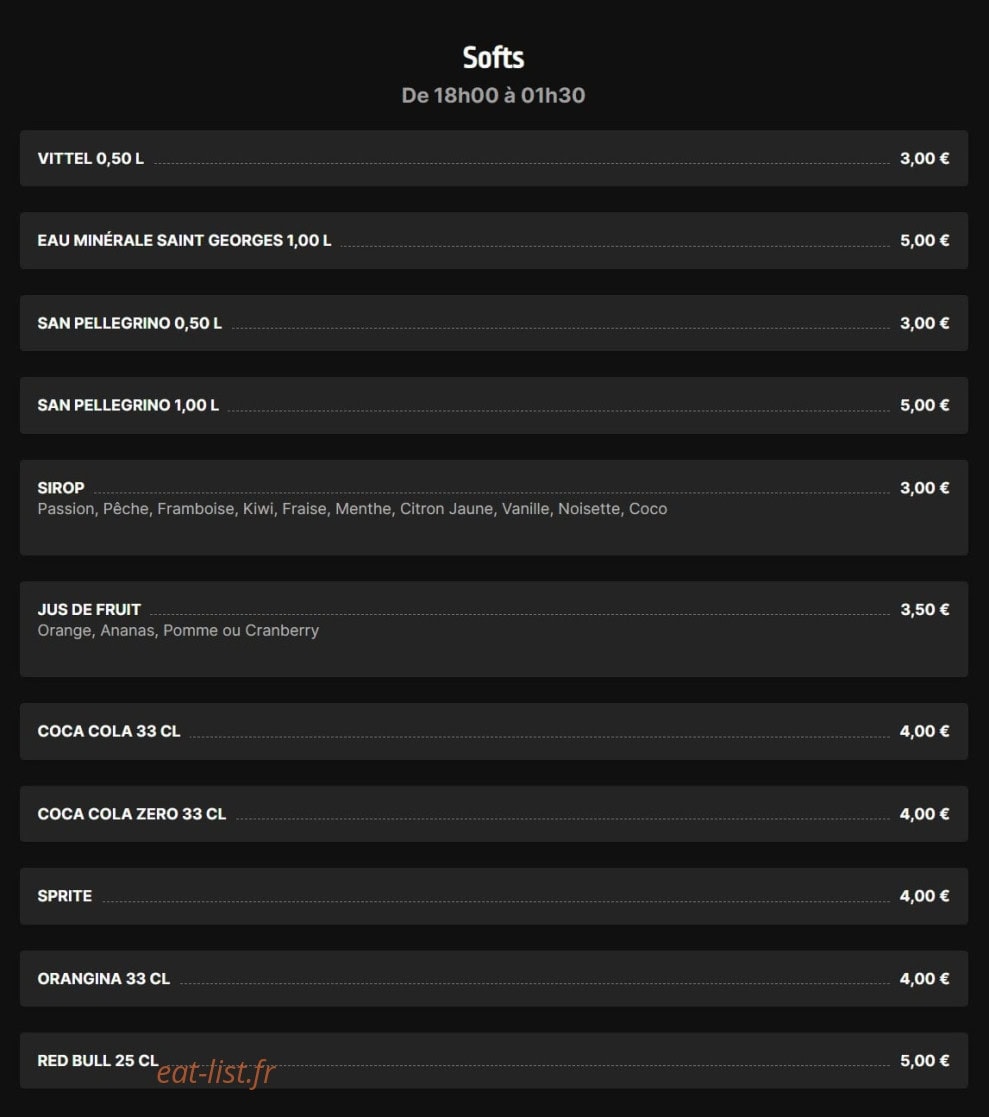Select Coca Cola Zero 33 CL row

(494, 814)
